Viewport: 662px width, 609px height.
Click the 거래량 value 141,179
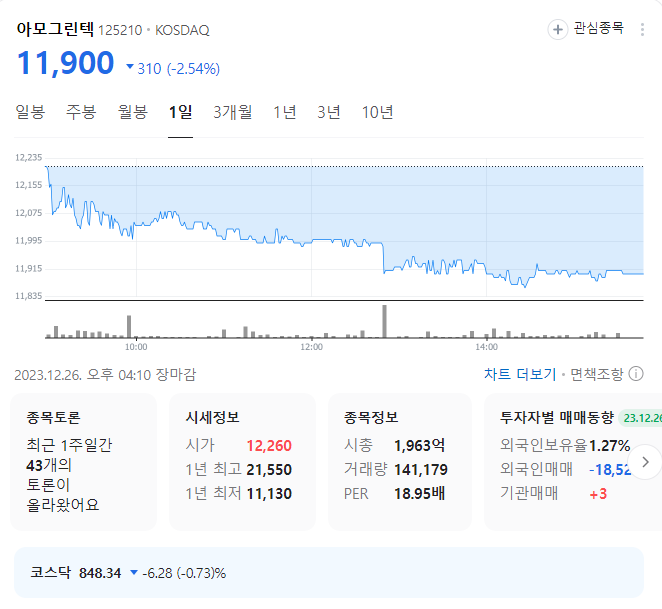point(421,470)
